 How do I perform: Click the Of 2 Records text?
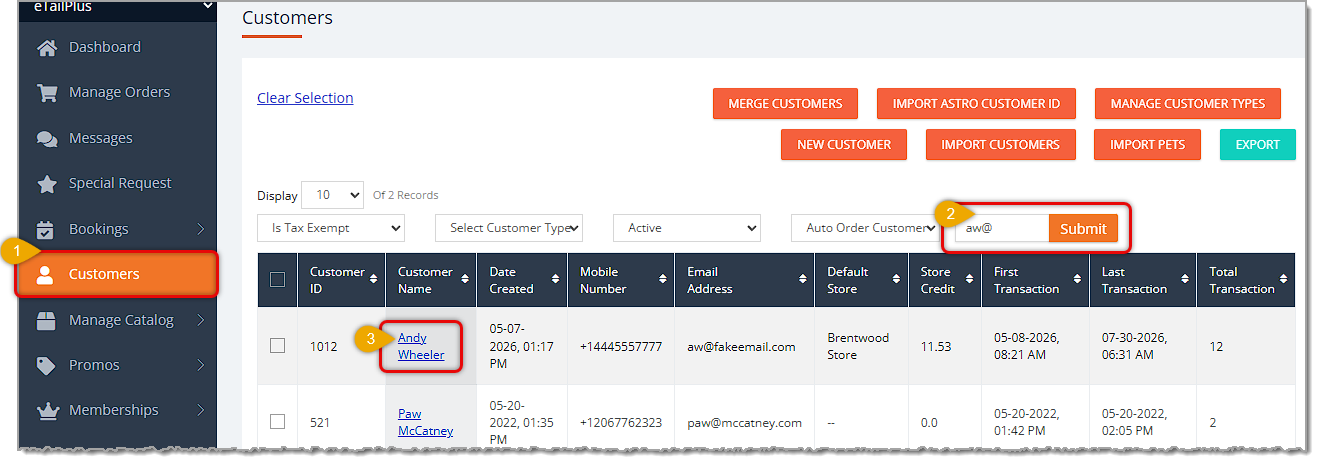[x=405, y=195]
